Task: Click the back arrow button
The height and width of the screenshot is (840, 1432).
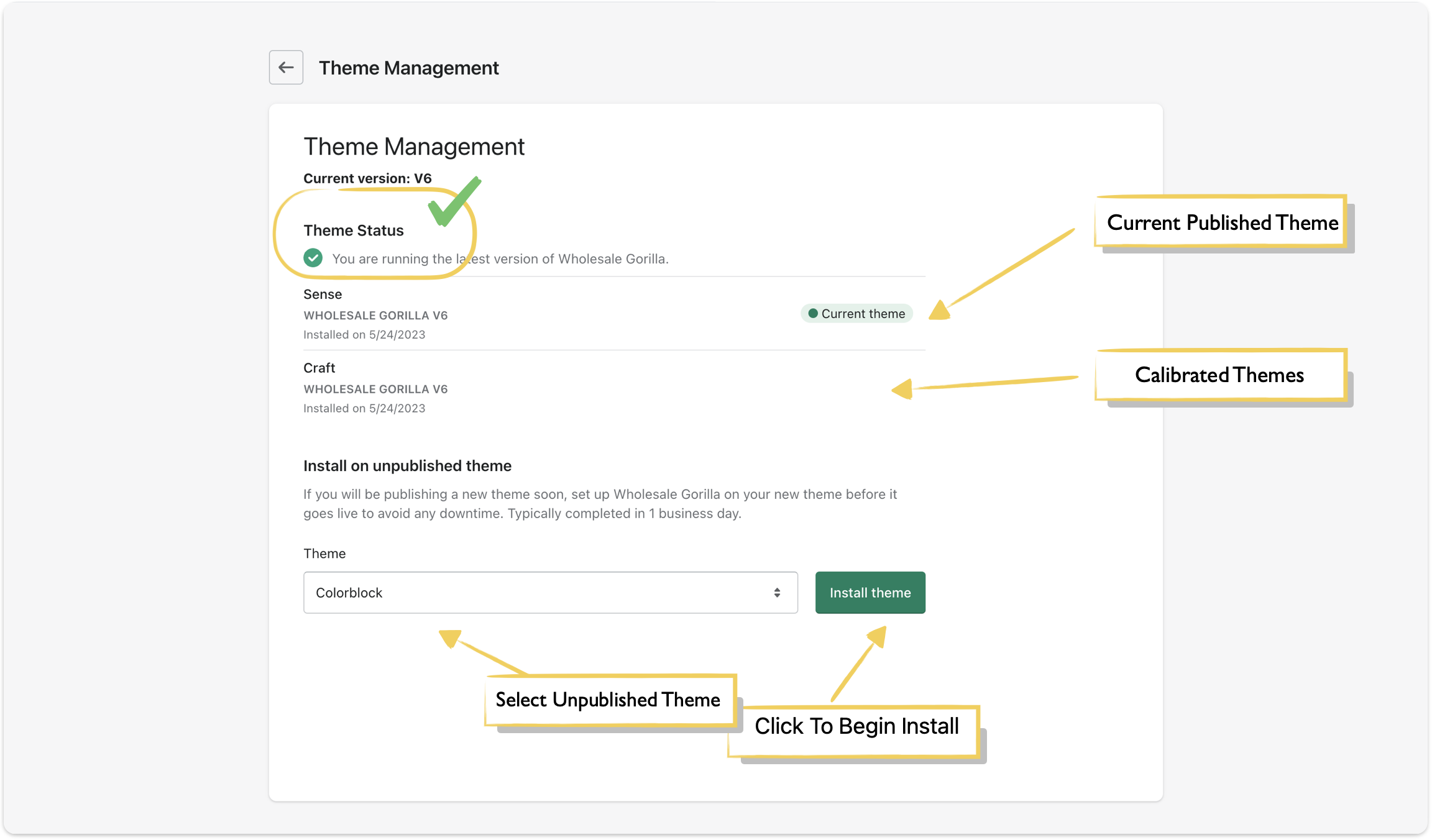Action: (x=286, y=67)
